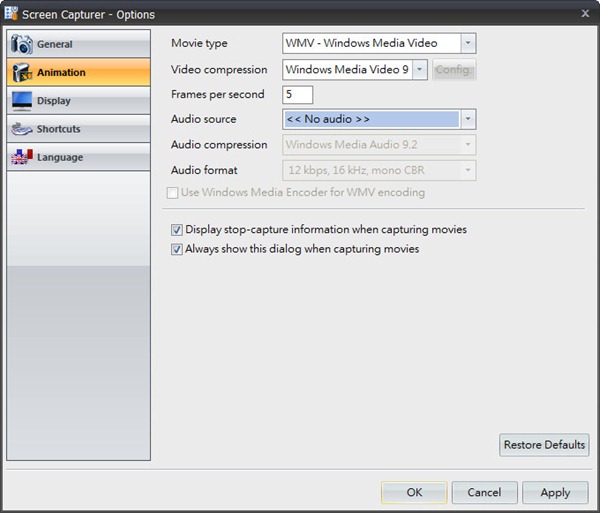The height and width of the screenshot is (513, 600).
Task: Close the Options dialog
Action: tap(585, 13)
